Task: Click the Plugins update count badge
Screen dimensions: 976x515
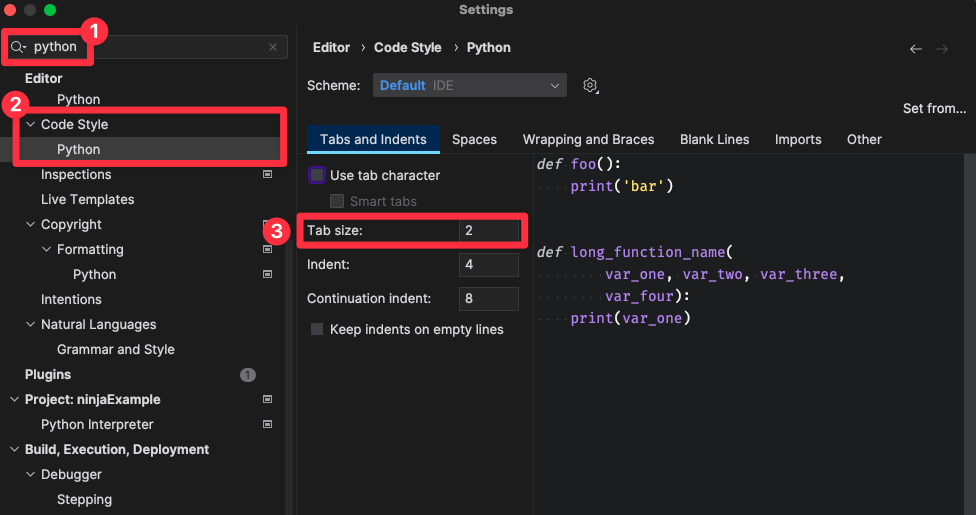Action: (248, 375)
